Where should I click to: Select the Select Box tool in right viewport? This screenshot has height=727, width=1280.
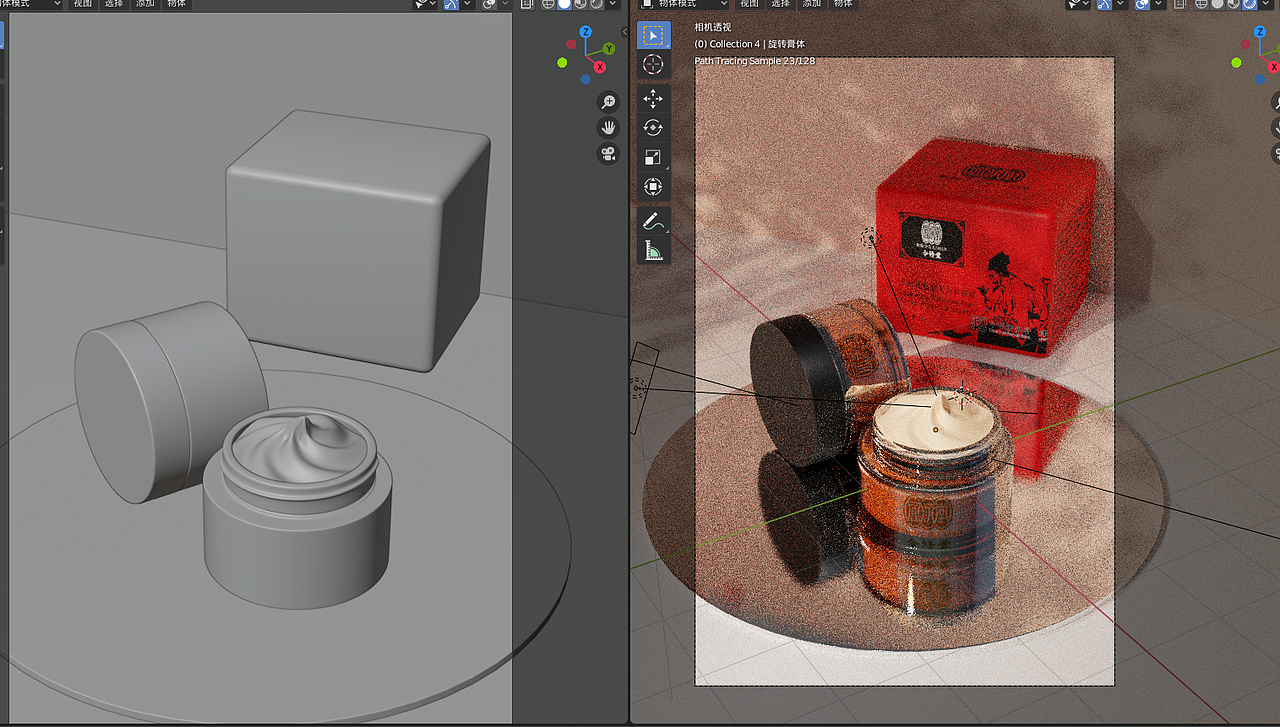tap(653, 36)
